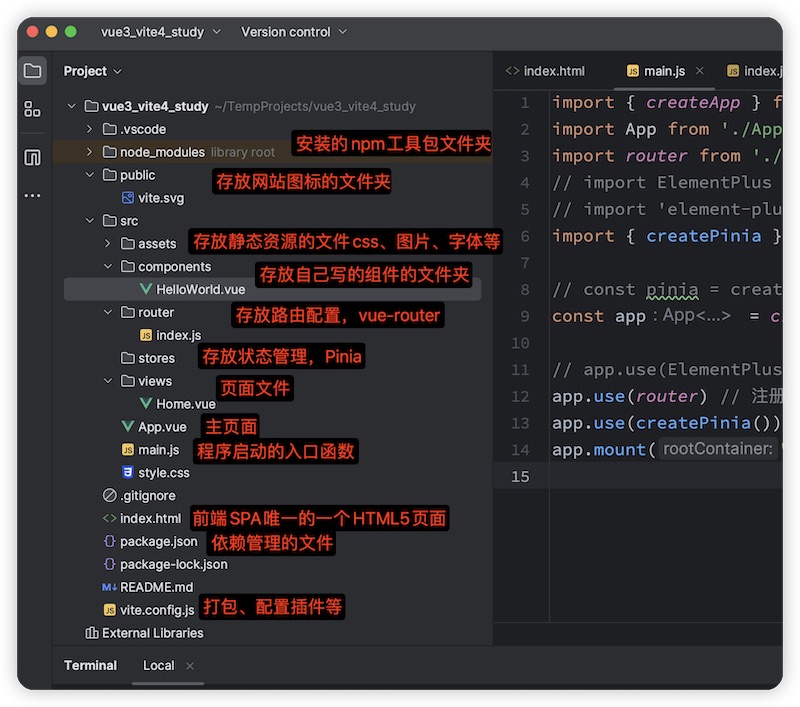Select the HelloWorld.vue file
The image size is (800, 707).
point(272,289)
